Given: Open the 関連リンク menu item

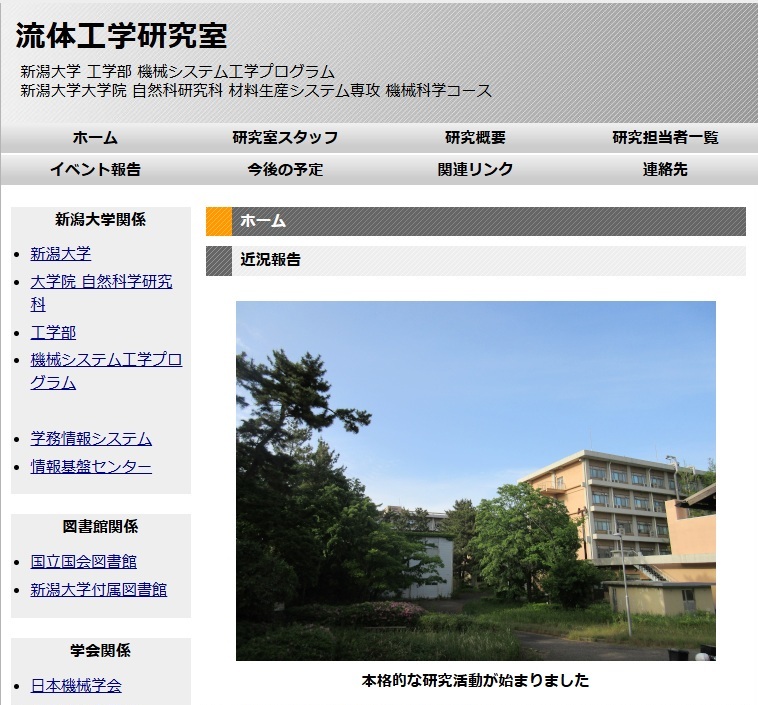Looking at the screenshot, I should coord(475,169).
